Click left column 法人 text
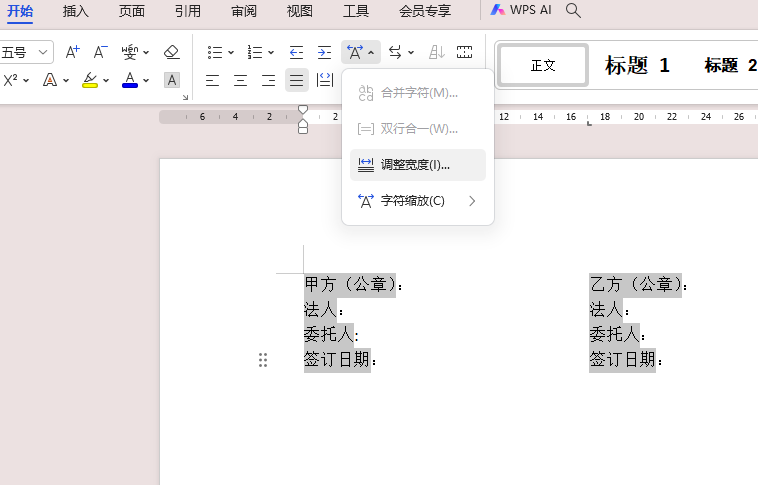The width and height of the screenshot is (758, 485). pyautogui.click(x=320, y=309)
